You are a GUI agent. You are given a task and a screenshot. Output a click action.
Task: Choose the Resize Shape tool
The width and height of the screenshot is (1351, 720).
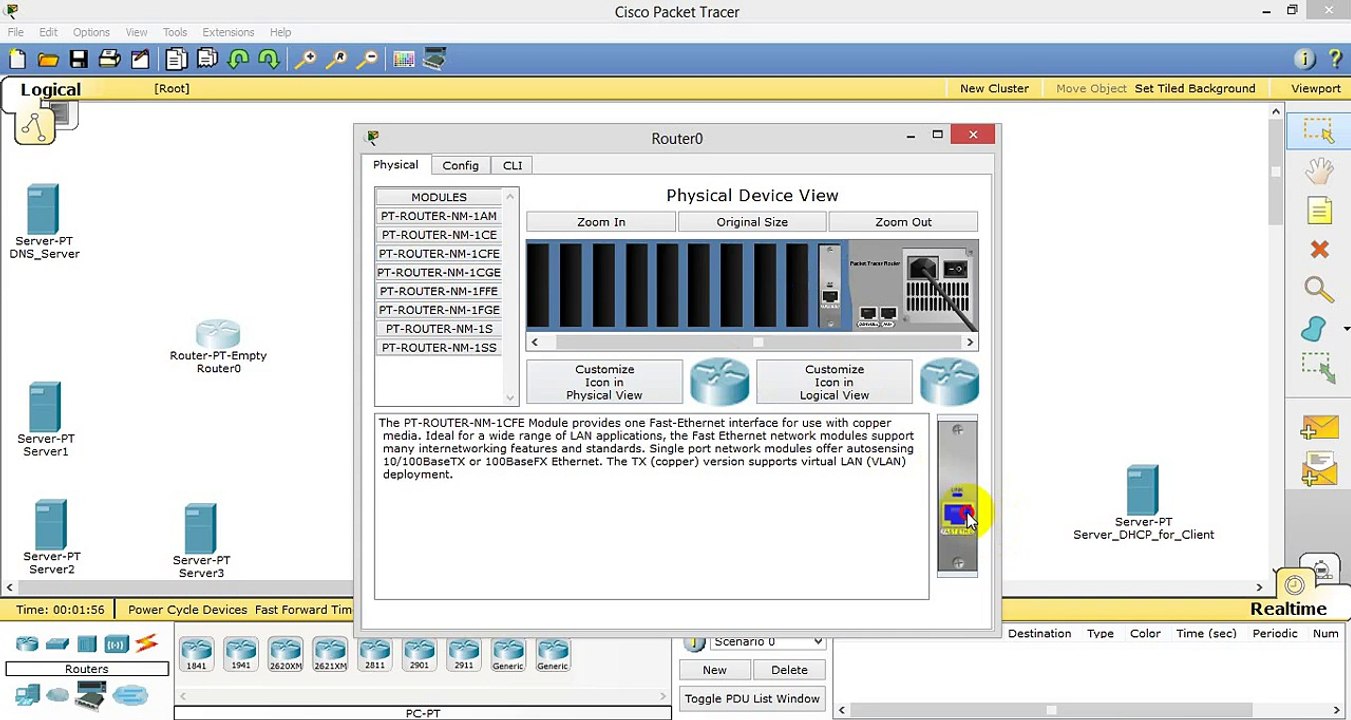1319,369
